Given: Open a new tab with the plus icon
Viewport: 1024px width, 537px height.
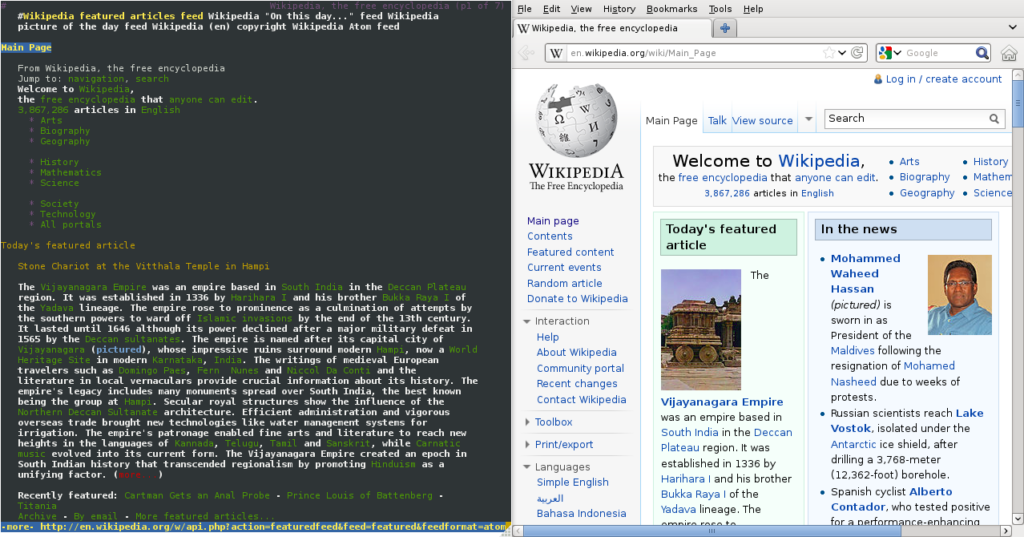Looking at the screenshot, I should (x=725, y=28).
